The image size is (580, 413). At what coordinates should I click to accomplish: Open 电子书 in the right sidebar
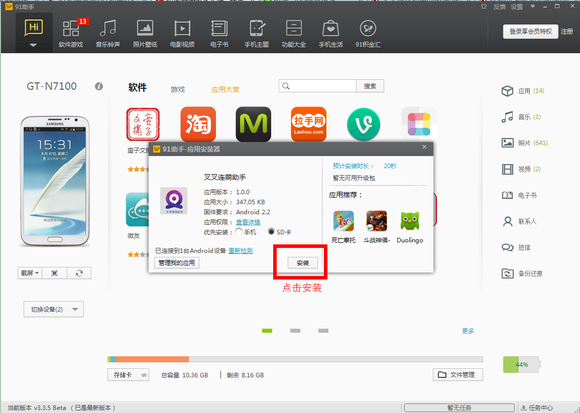pyautogui.click(x=519, y=195)
